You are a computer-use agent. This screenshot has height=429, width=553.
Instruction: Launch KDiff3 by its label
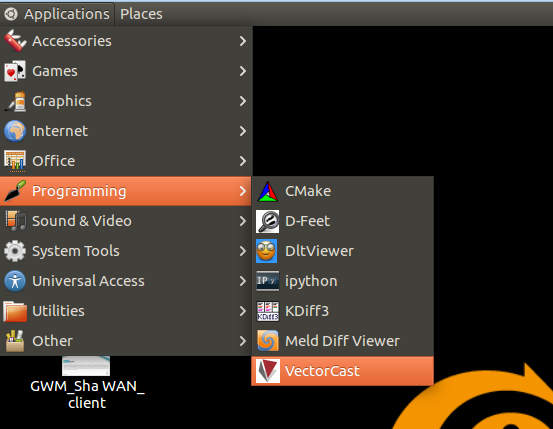pyautogui.click(x=307, y=311)
